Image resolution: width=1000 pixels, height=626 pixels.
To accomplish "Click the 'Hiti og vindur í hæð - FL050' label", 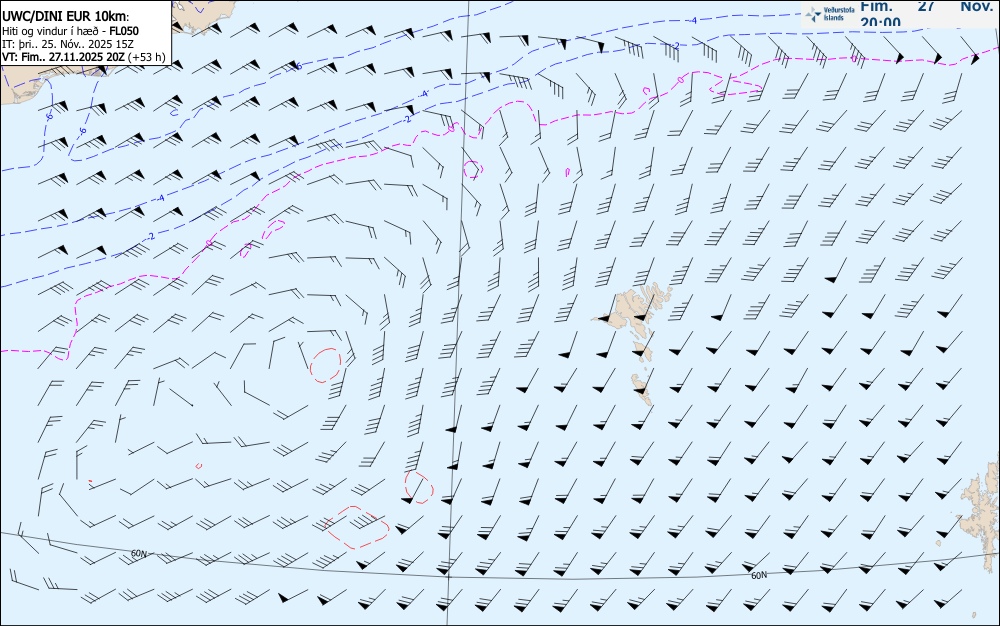I will [x=70, y=31].
